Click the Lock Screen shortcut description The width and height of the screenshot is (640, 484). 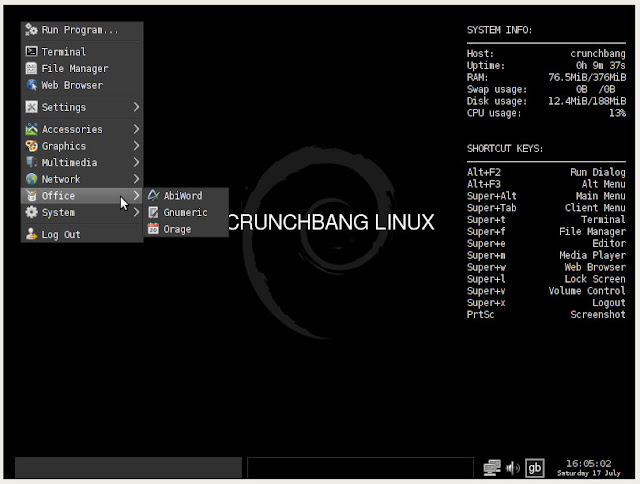tap(595, 279)
